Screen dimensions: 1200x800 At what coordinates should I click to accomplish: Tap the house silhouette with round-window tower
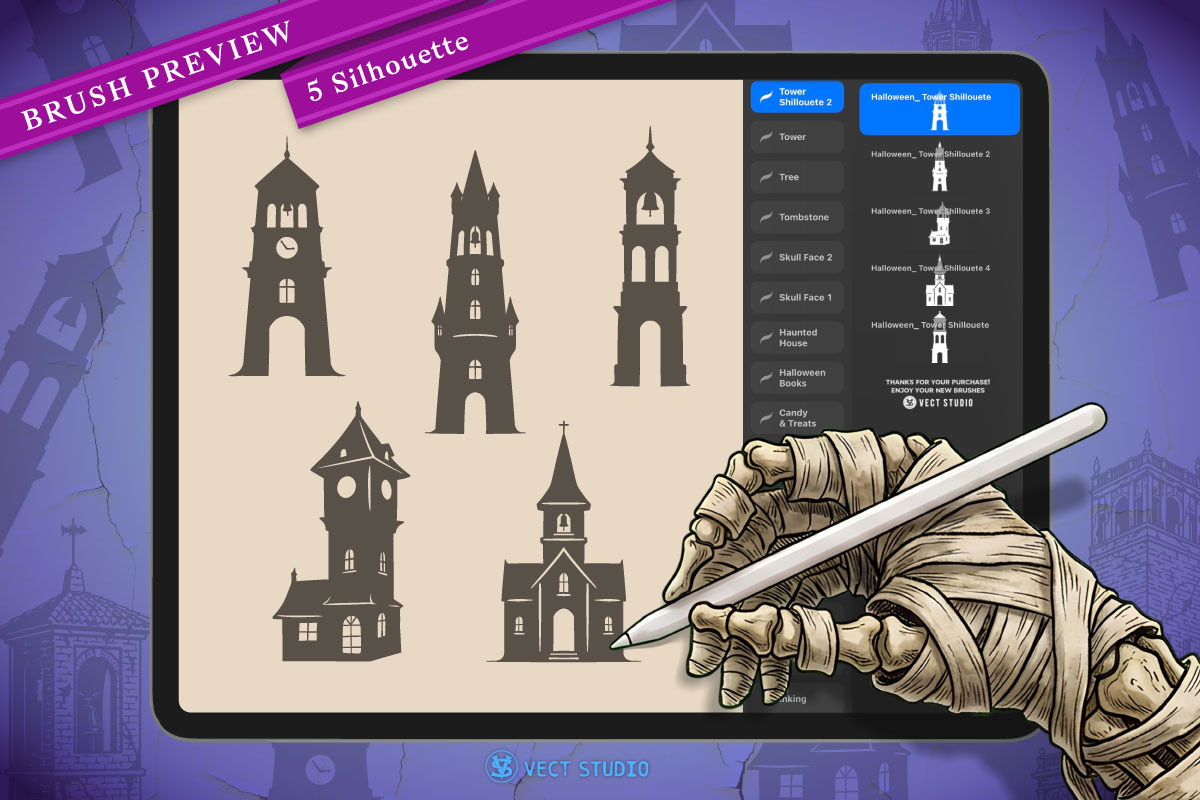pyautogui.click(x=340, y=532)
